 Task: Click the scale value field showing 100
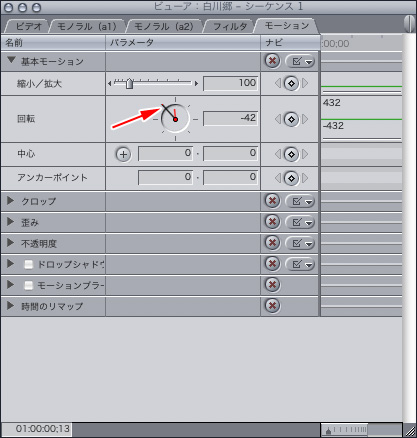tap(231, 83)
